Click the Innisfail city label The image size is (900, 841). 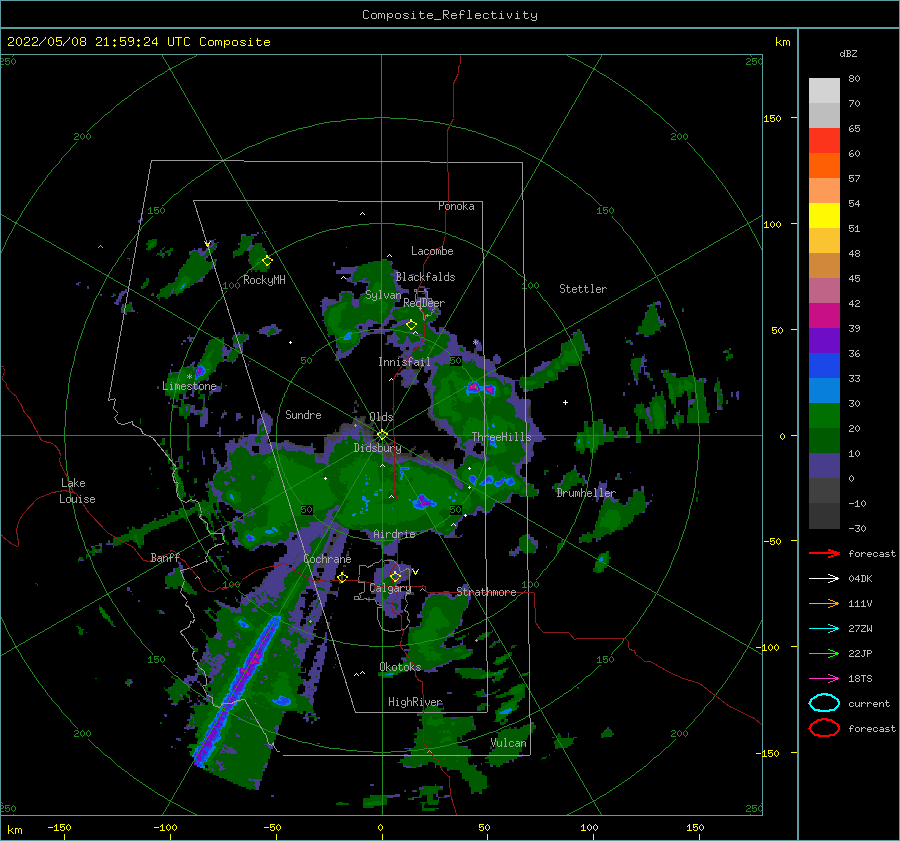pos(404,362)
